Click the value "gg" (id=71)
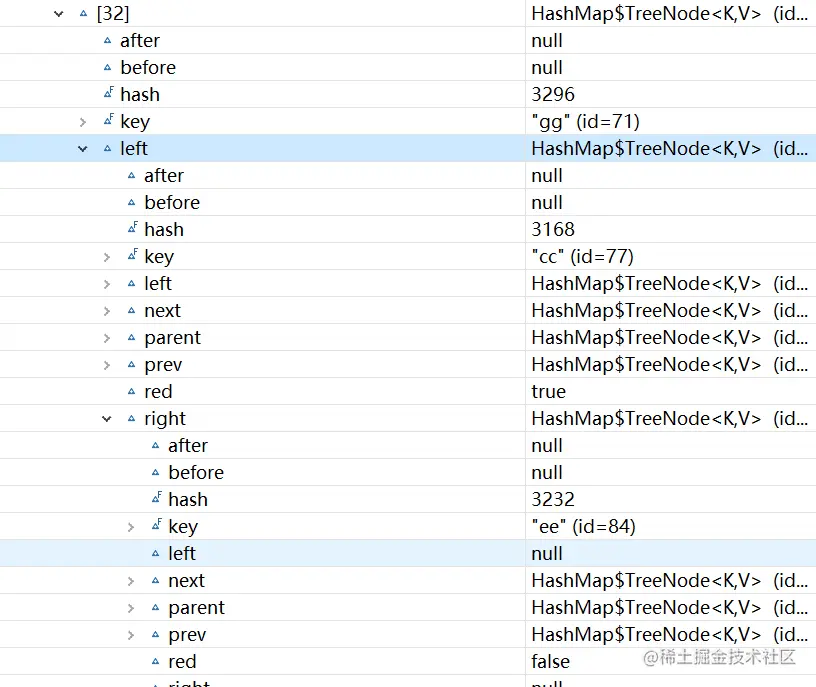The image size is (816, 687). [585, 122]
